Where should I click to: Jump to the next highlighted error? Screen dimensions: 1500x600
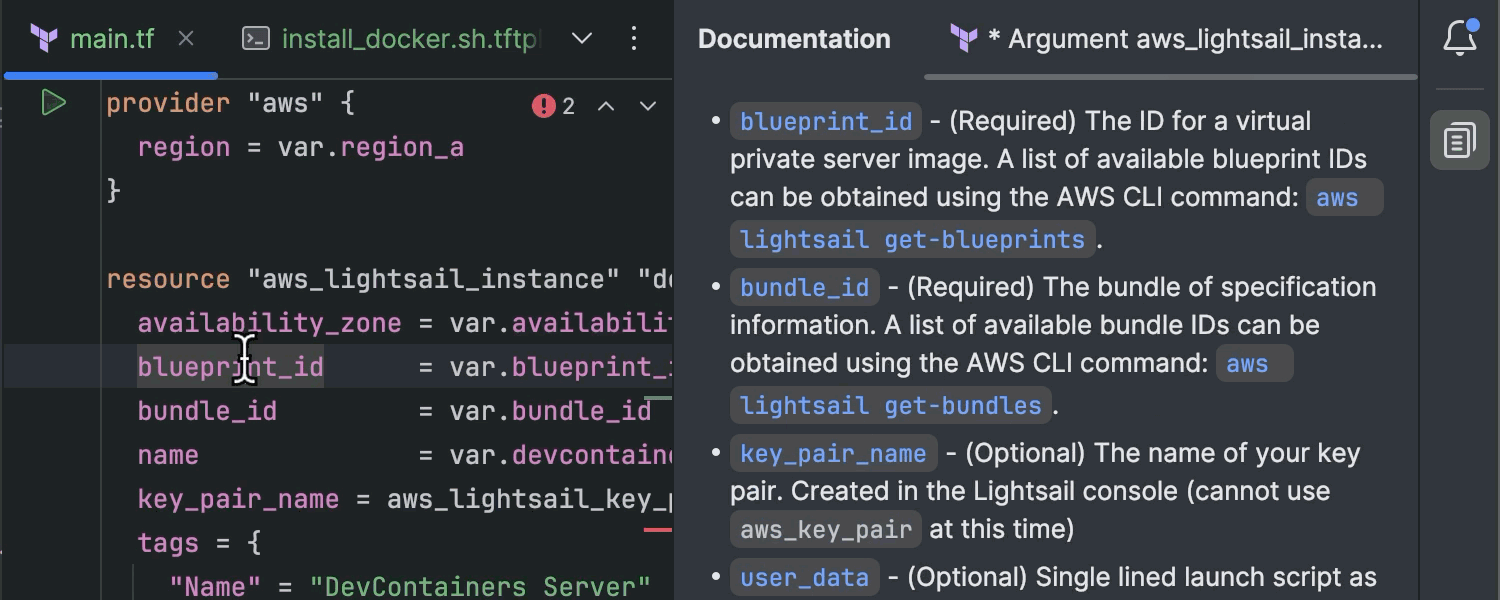pos(648,106)
